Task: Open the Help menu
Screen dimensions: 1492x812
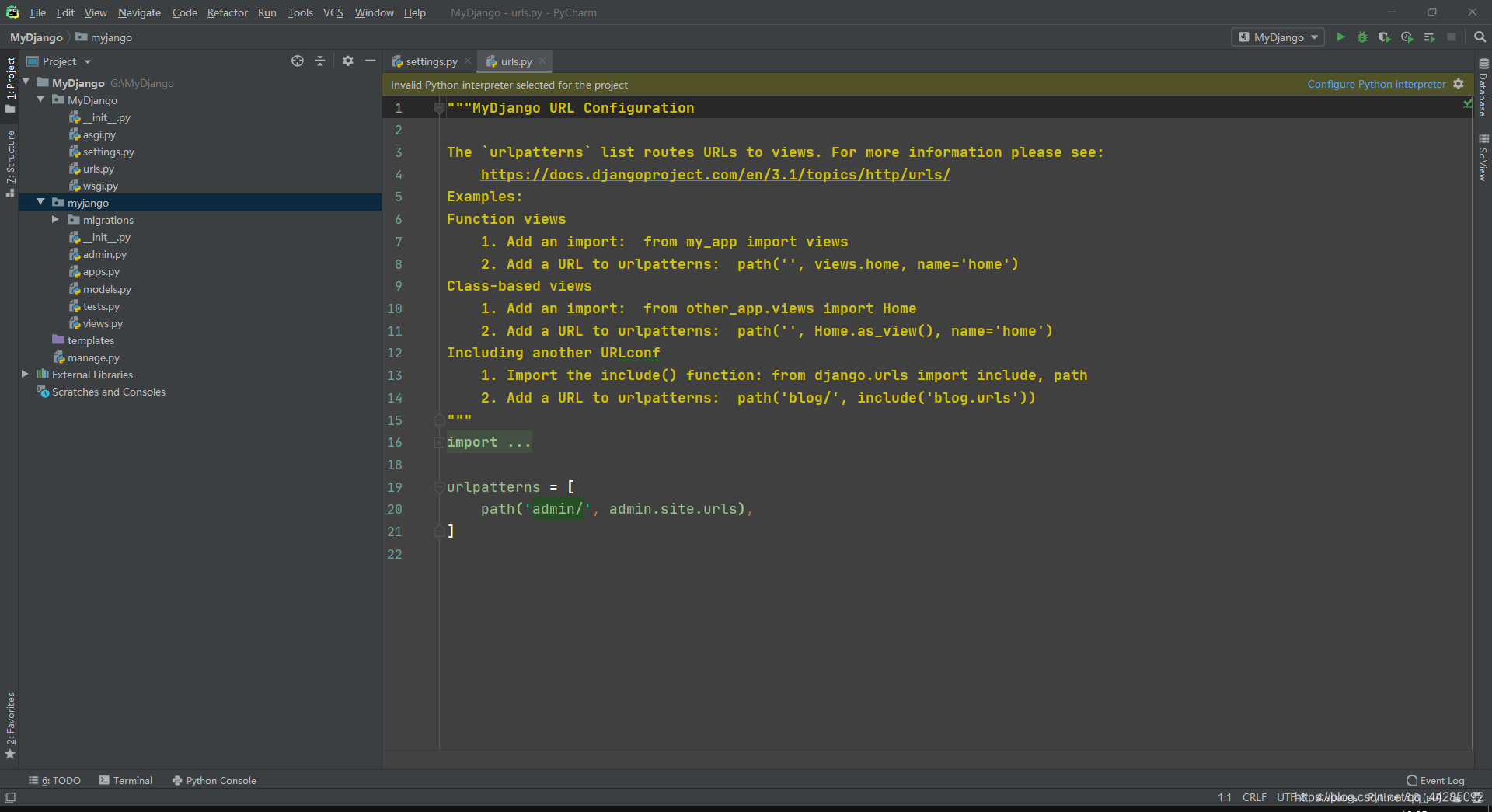Action: coord(414,12)
